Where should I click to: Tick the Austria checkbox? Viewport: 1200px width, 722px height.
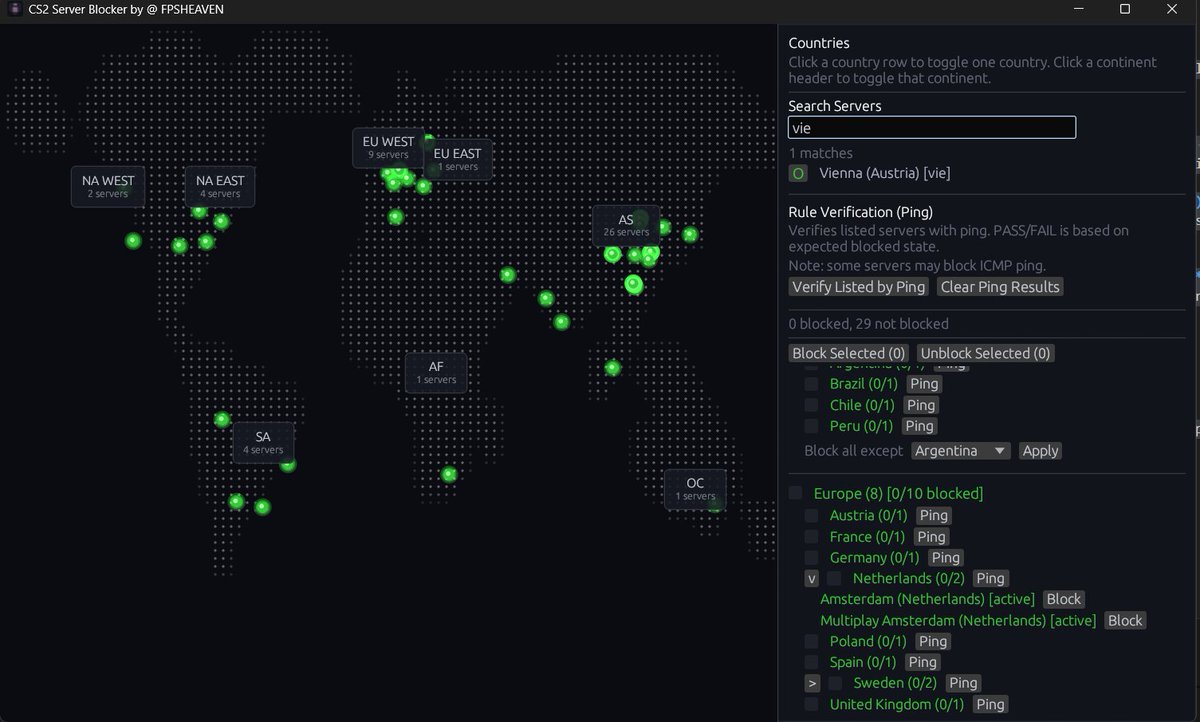pos(811,516)
